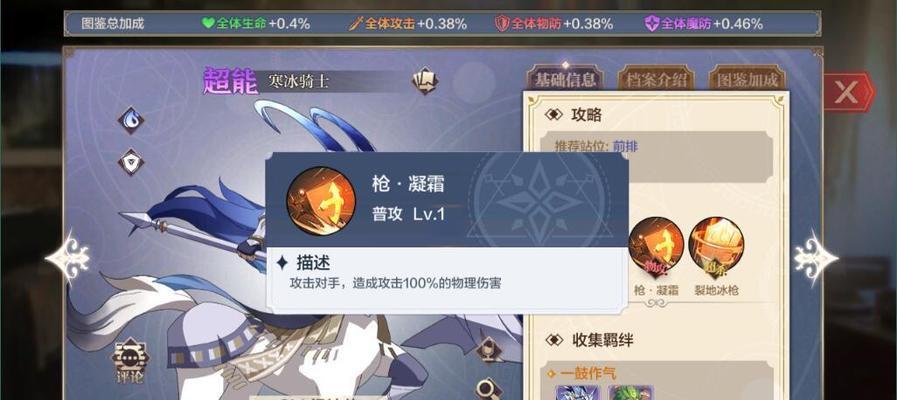
Task: Click the water element droplet icon
Action: click(131, 120)
